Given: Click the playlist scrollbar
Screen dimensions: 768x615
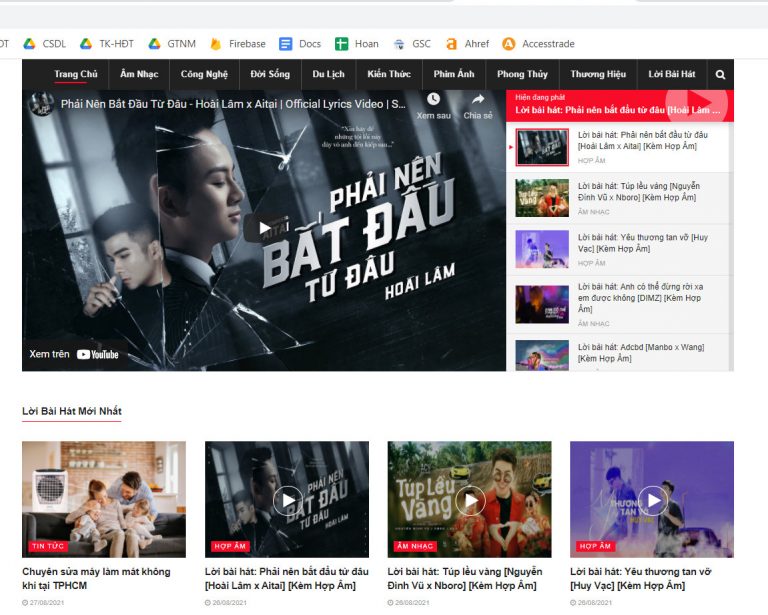Looking at the screenshot, I should [x=731, y=246].
